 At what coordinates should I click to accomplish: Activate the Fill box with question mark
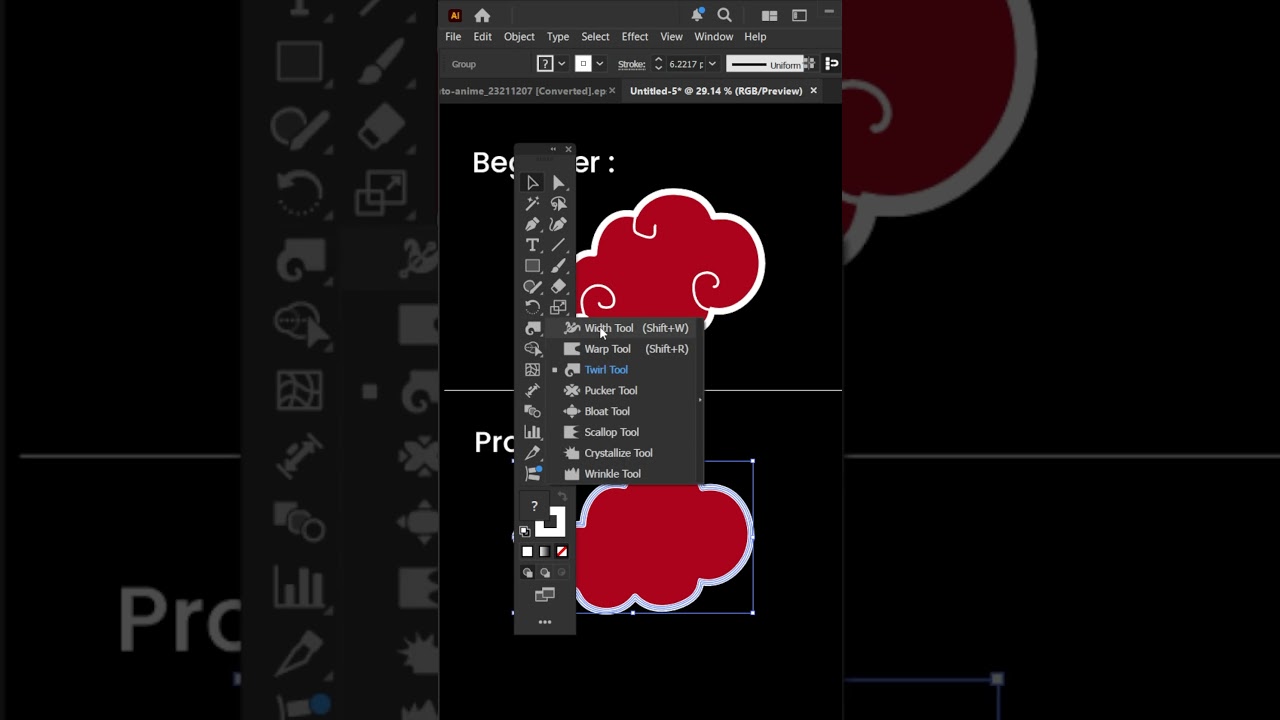[x=535, y=507]
